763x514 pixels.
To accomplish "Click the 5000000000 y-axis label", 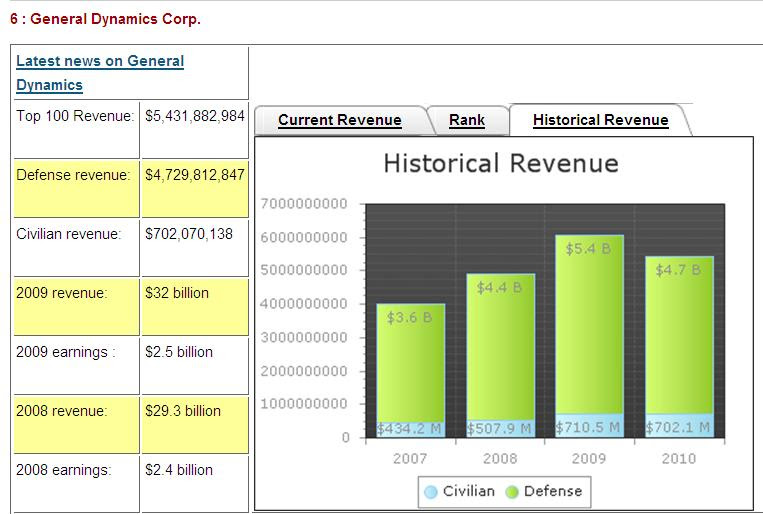I will 304,270.
